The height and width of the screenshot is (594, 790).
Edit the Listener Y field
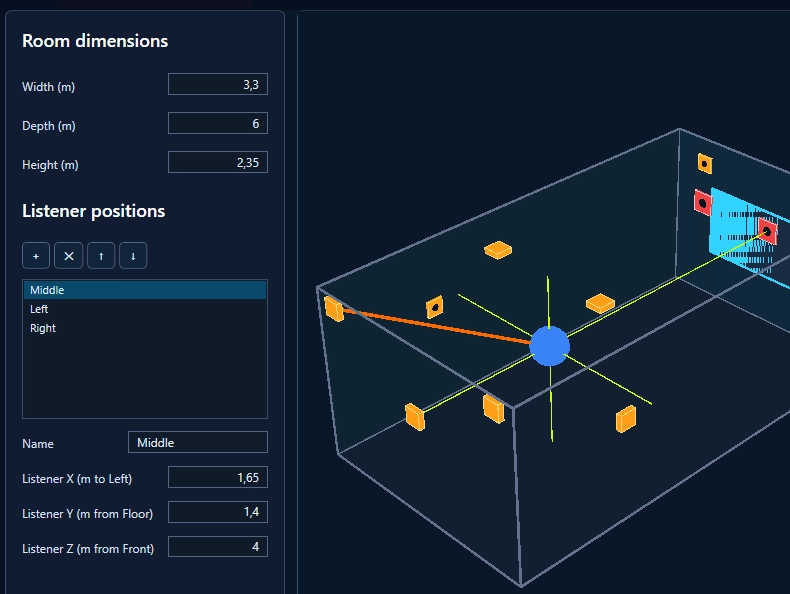tap(218, 512)
